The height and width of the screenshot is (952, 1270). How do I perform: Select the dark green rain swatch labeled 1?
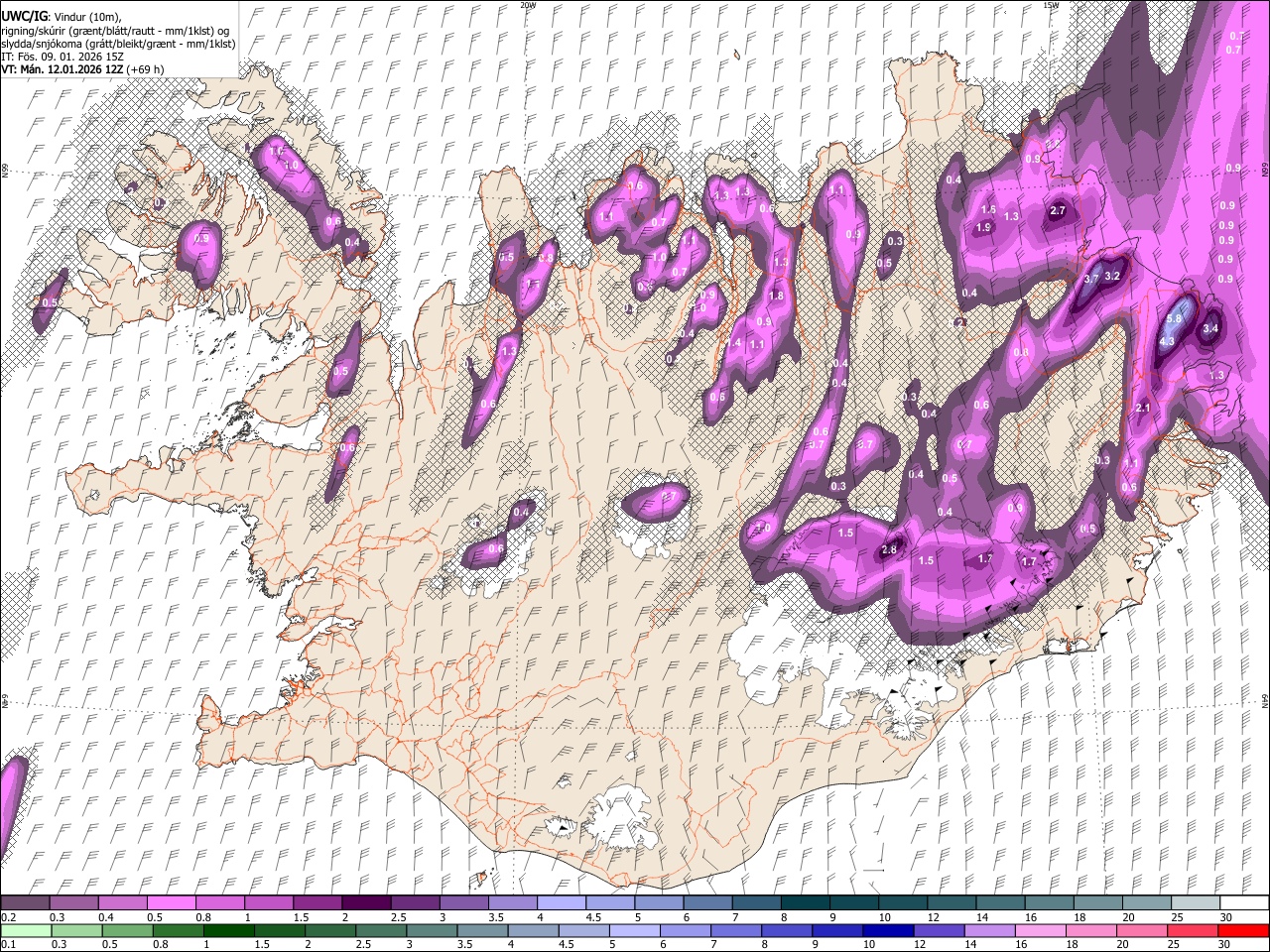[228, 930]
